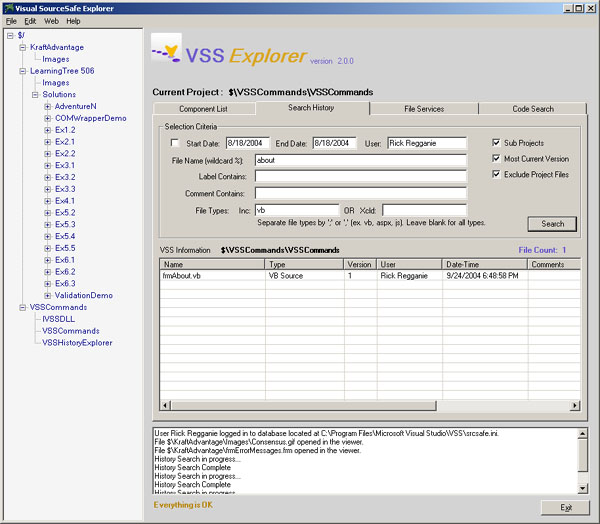This screenshot has height=524, width=600.
Task: Open the Help menu
Action: point(73,21)
